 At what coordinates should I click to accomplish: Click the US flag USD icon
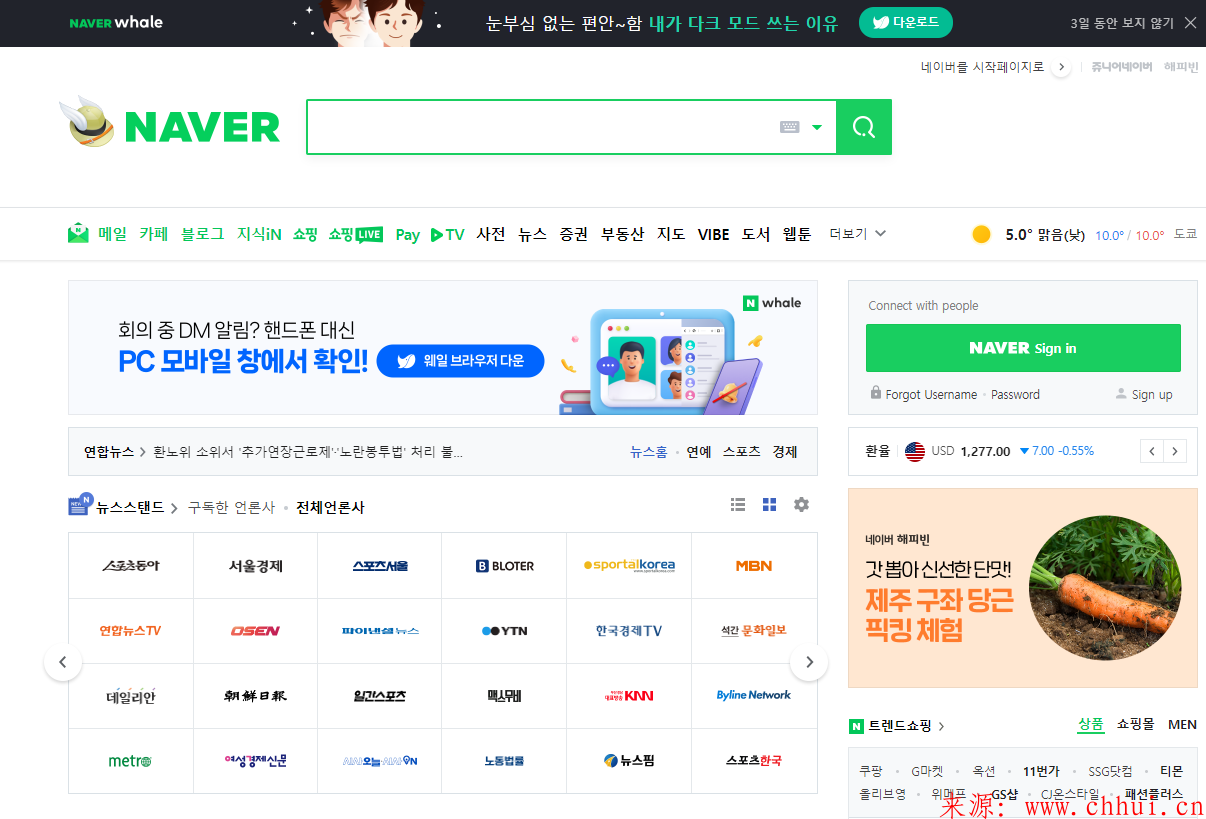(x=915, y=451)
